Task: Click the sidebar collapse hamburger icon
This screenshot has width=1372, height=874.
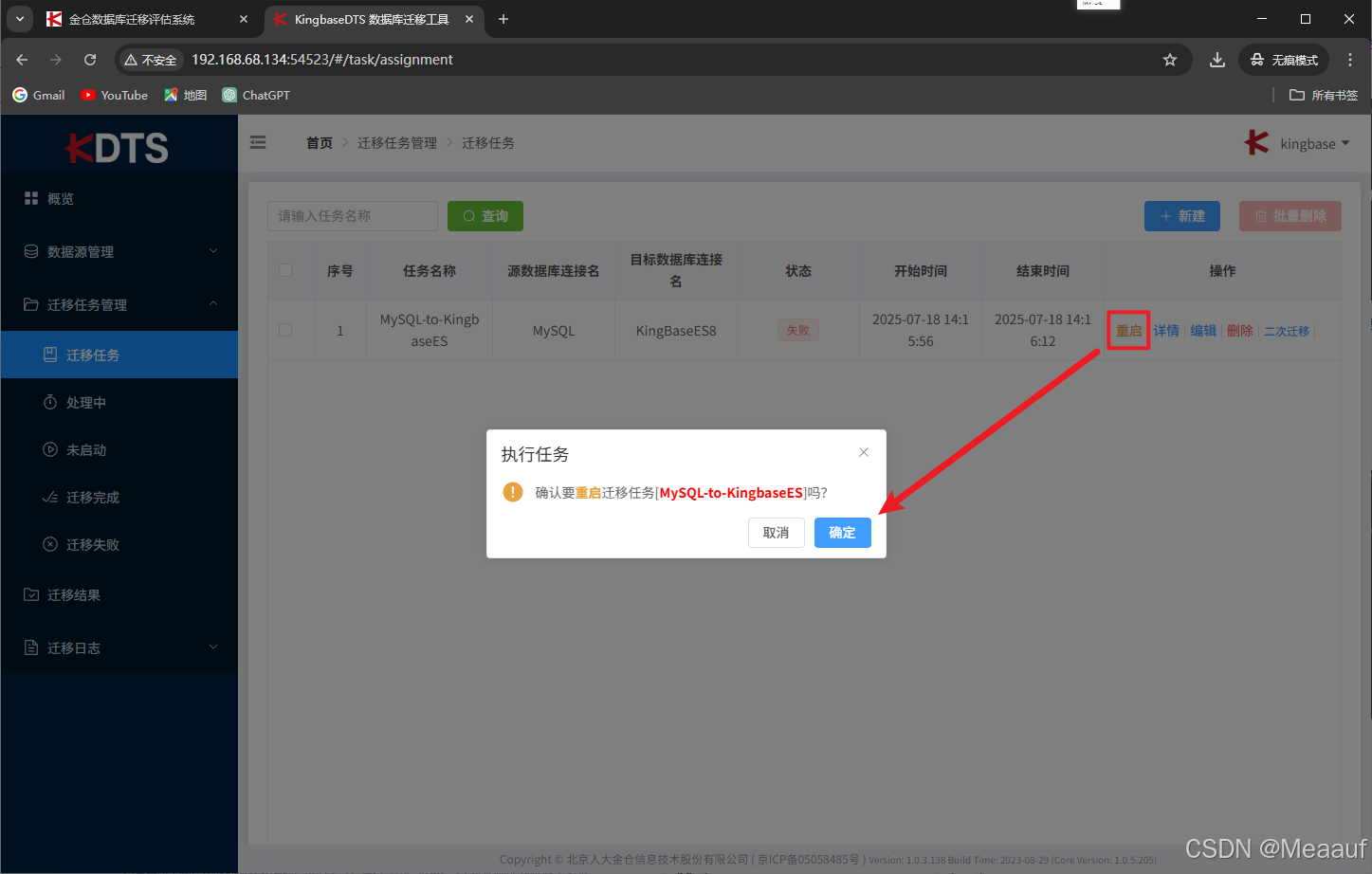Action: pos(258,142)
